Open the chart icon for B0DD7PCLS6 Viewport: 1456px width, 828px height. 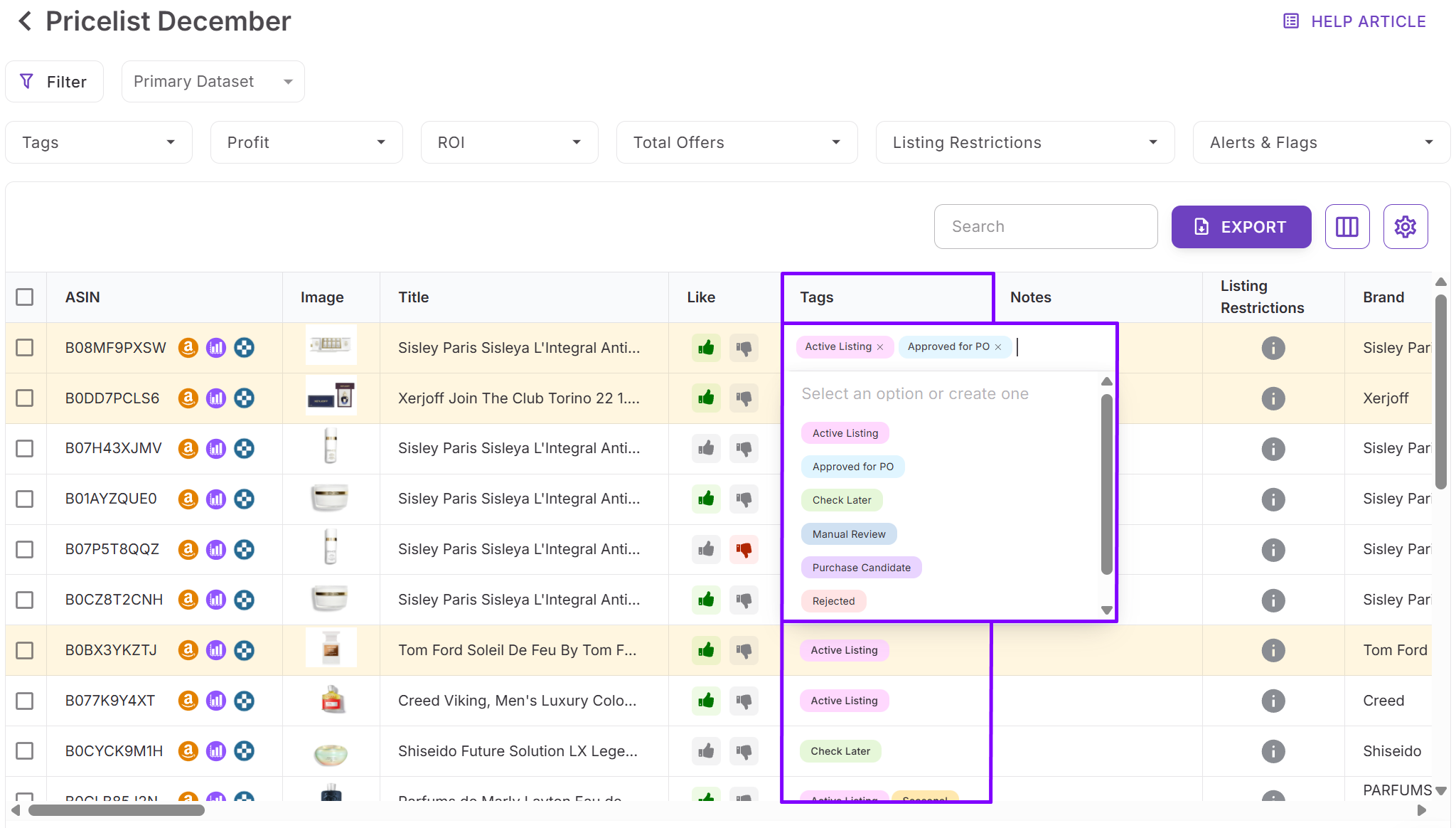coord(216,398)
